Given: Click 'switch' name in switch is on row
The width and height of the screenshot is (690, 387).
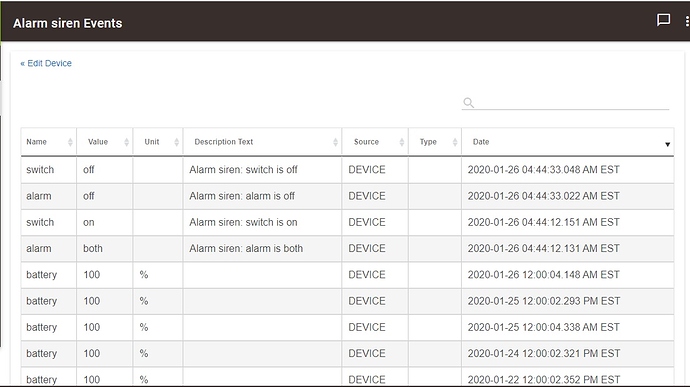Looking at the screenshot, I should [x=40, y=222].
